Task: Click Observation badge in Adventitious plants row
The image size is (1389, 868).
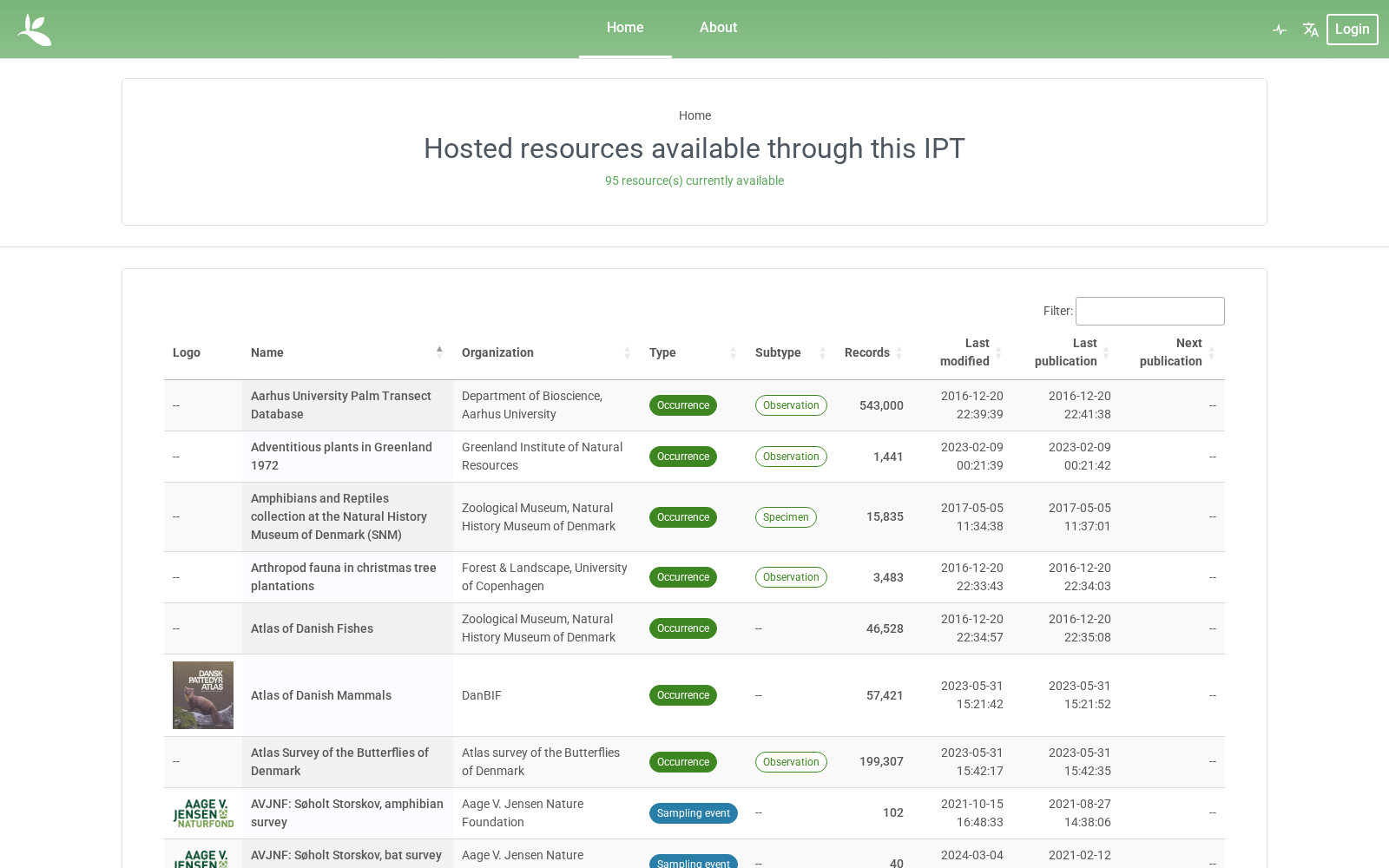Action: [x=791, y=457]
